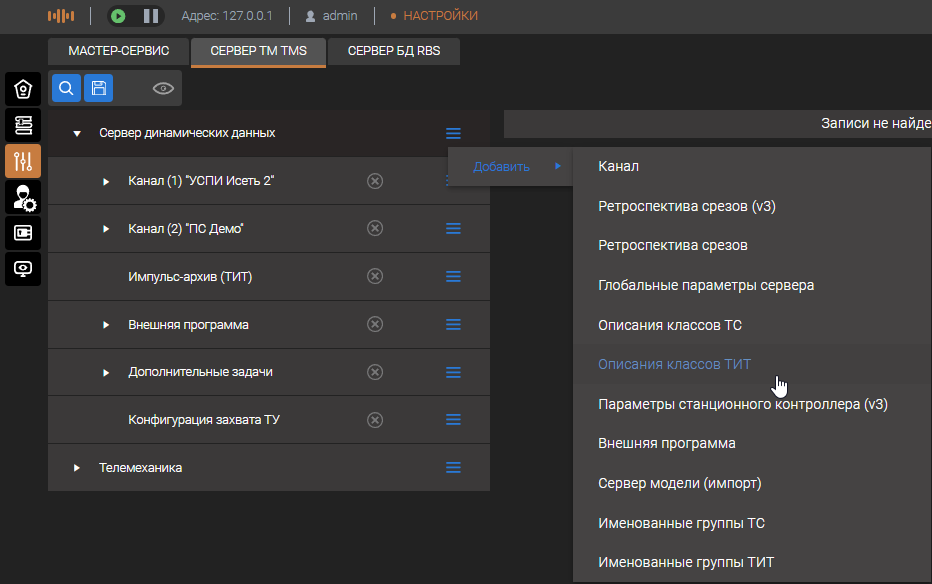Select "Ретроспектива срезов (v3)" in the submenu
The image size is (932, 584).
[x=686, y=206]
